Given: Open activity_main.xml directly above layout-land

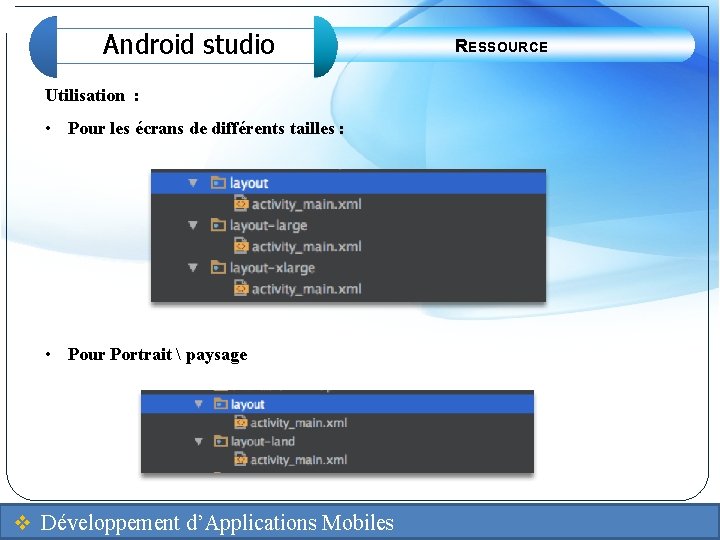Looking at the screenshot, I should coord(299,422).
